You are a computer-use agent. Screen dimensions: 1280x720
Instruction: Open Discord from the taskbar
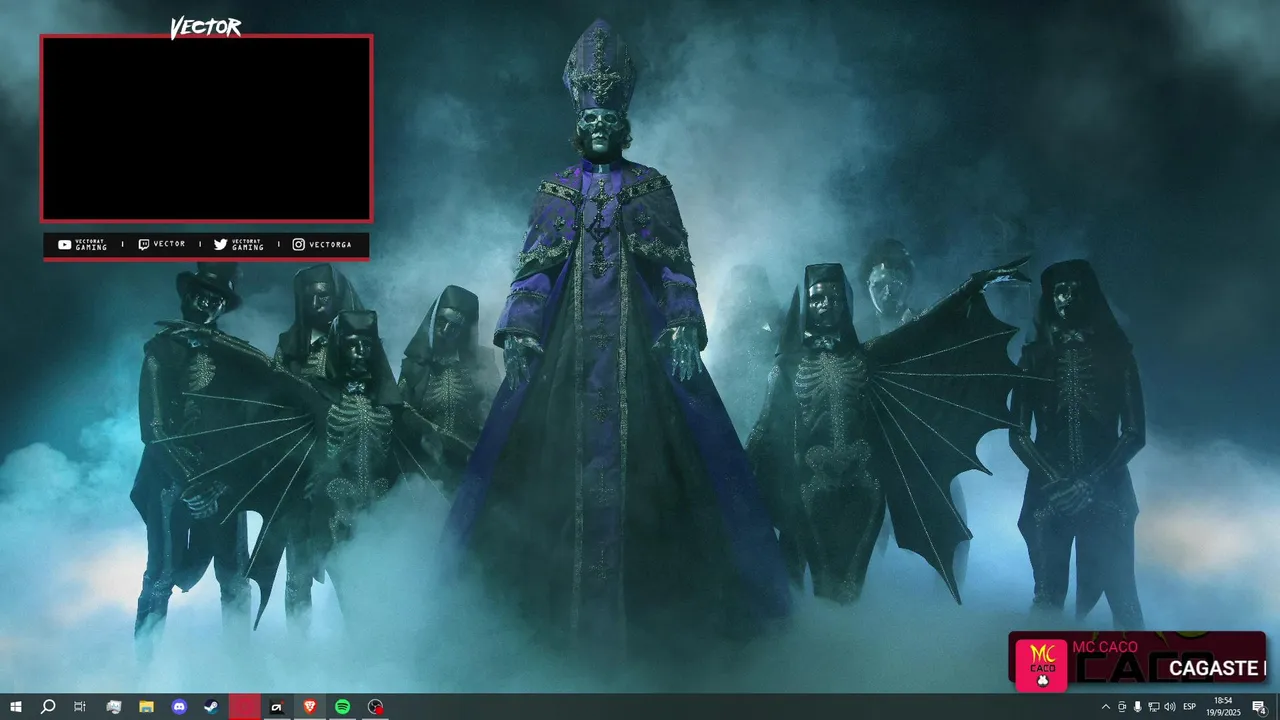point(179,707)
